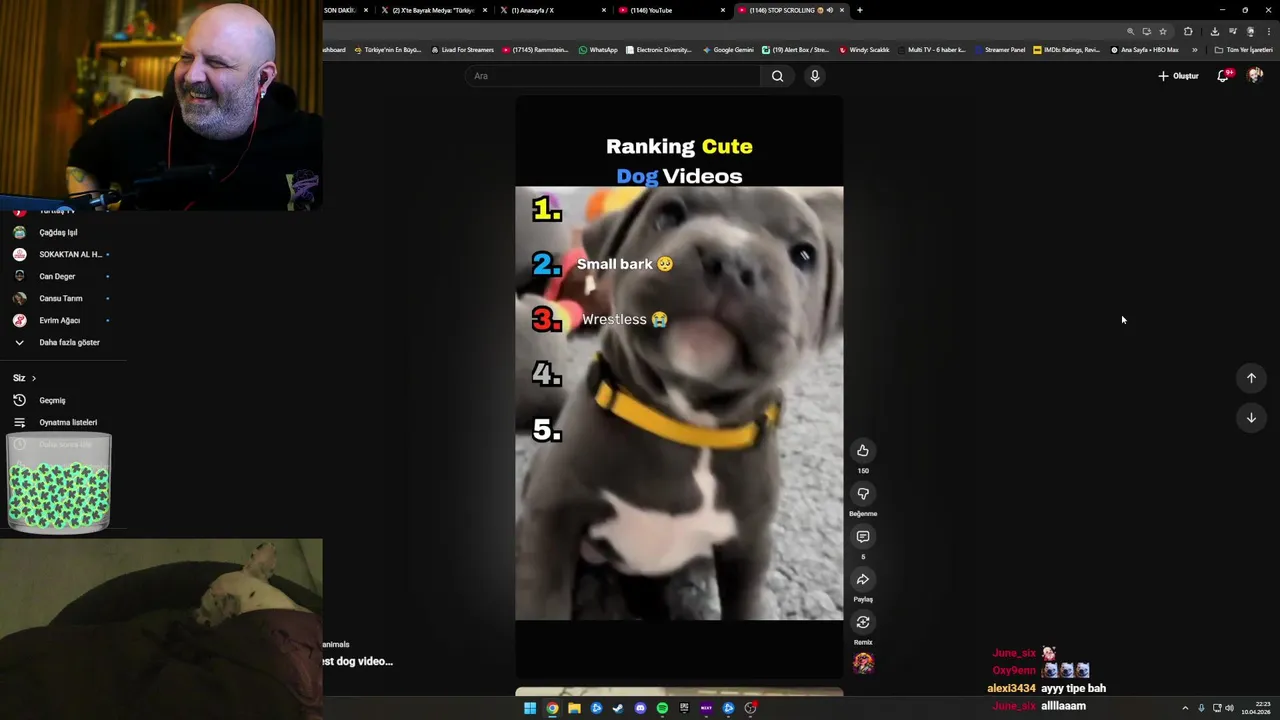Image resolution: width=1280 pixels, height=720 pixels.
Task: Open Windy: Sıcaklık bookmark
Action: click(865, 50)
